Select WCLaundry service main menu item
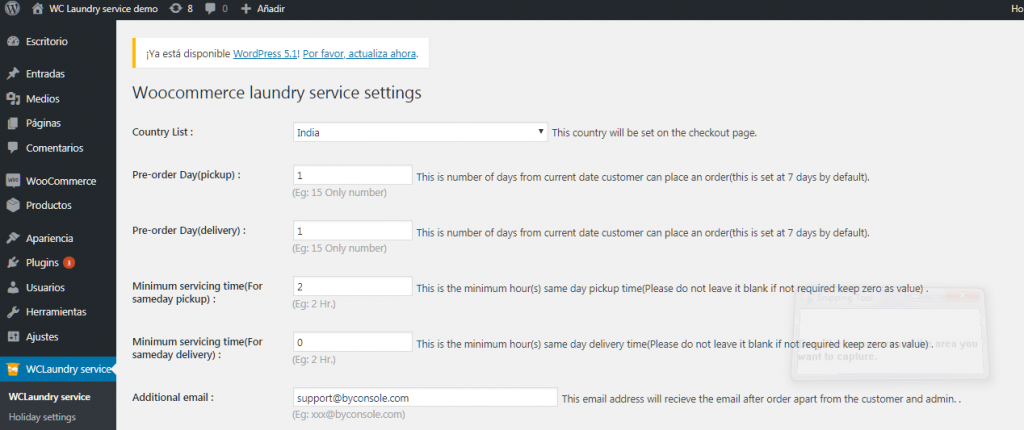 pyautogui.click(x=57, y=370)
